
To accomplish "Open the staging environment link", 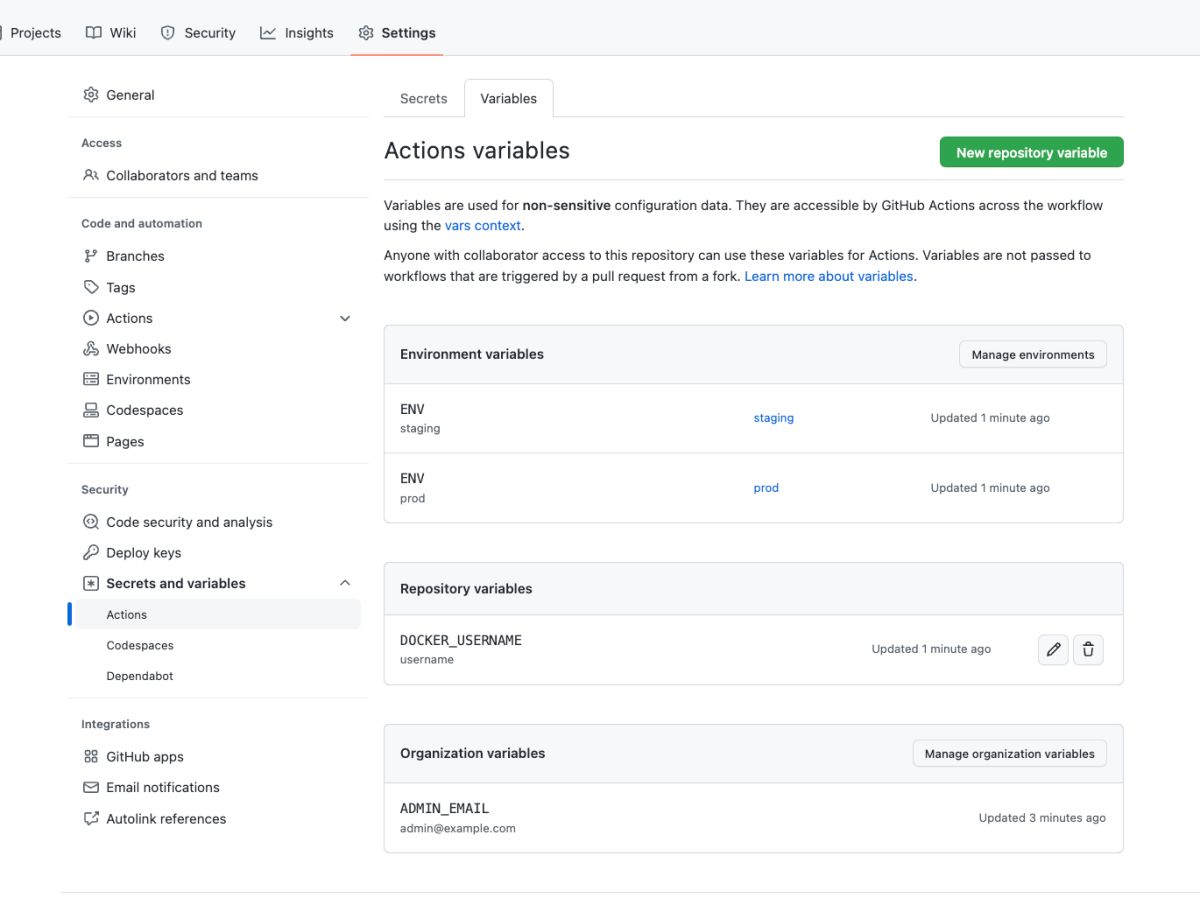I will pos(773,418).
